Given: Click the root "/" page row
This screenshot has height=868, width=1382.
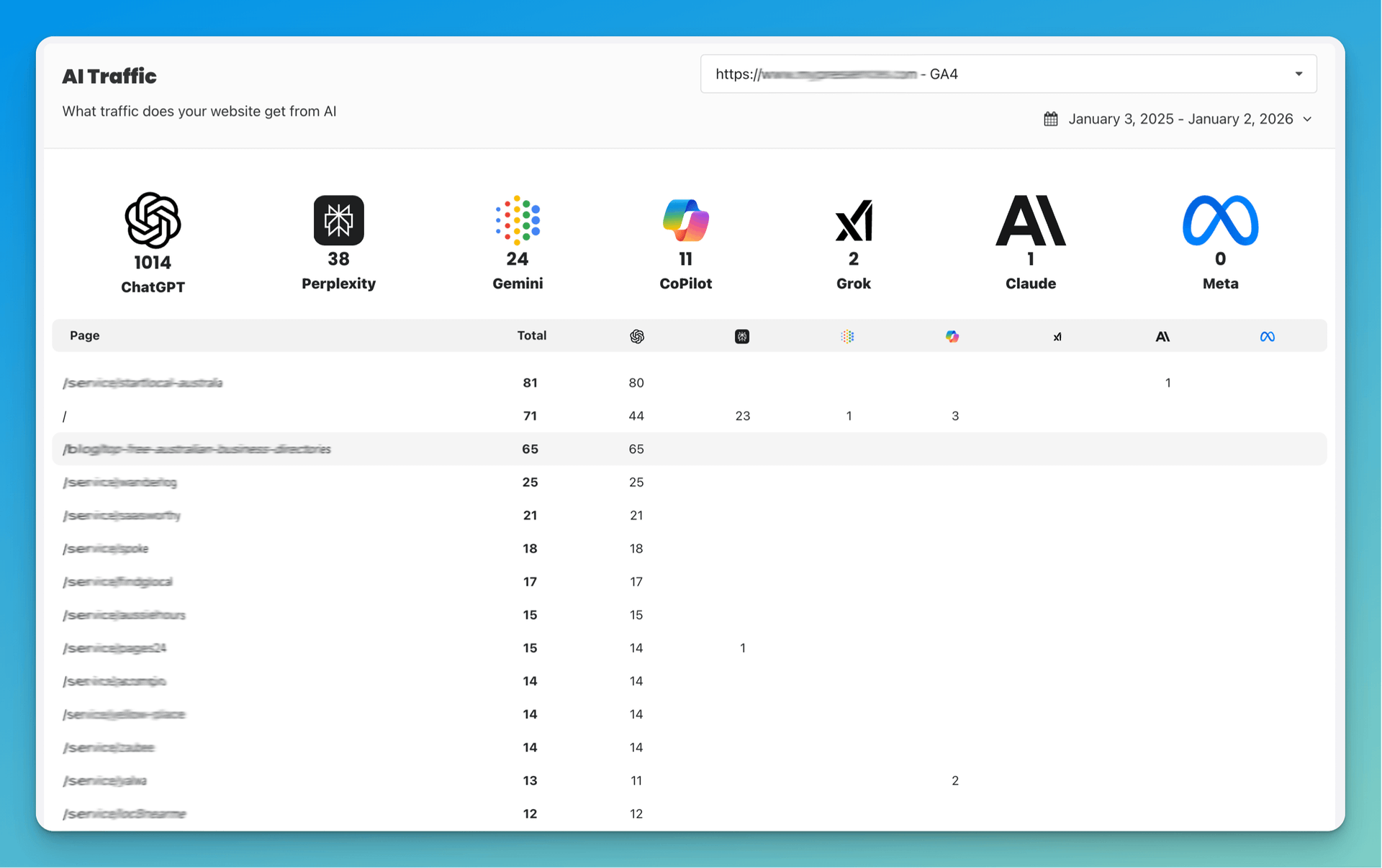Looking at the screenshot, I should [x=65, y=416].
